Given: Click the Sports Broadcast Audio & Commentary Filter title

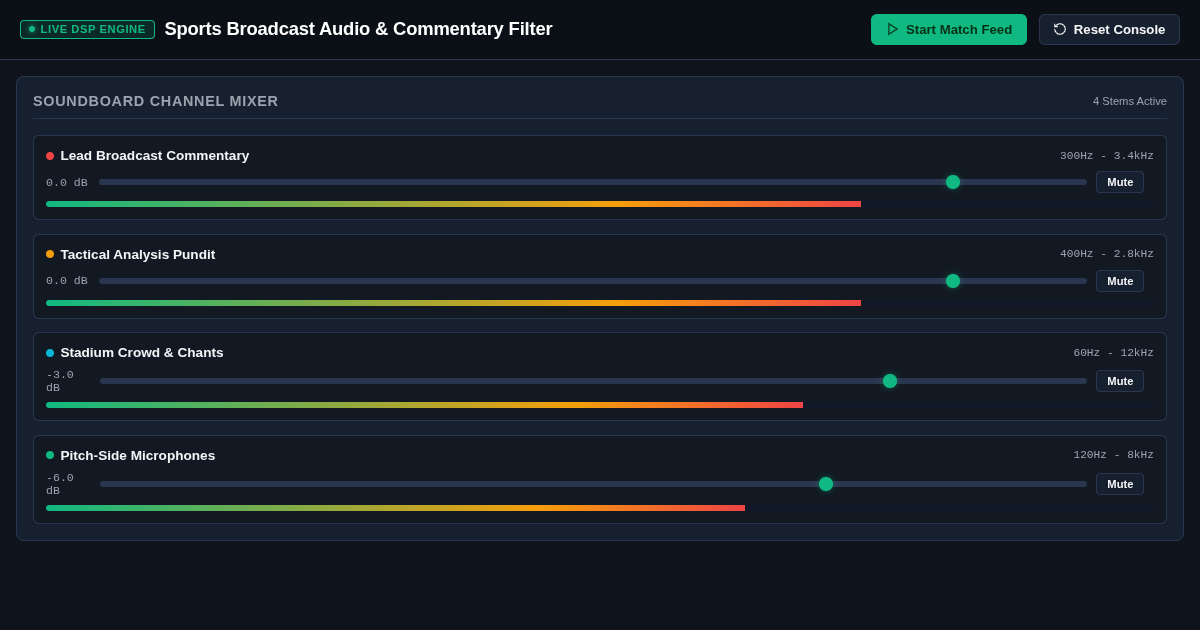Looking at the screenshot, I should (x=358, y=29).
